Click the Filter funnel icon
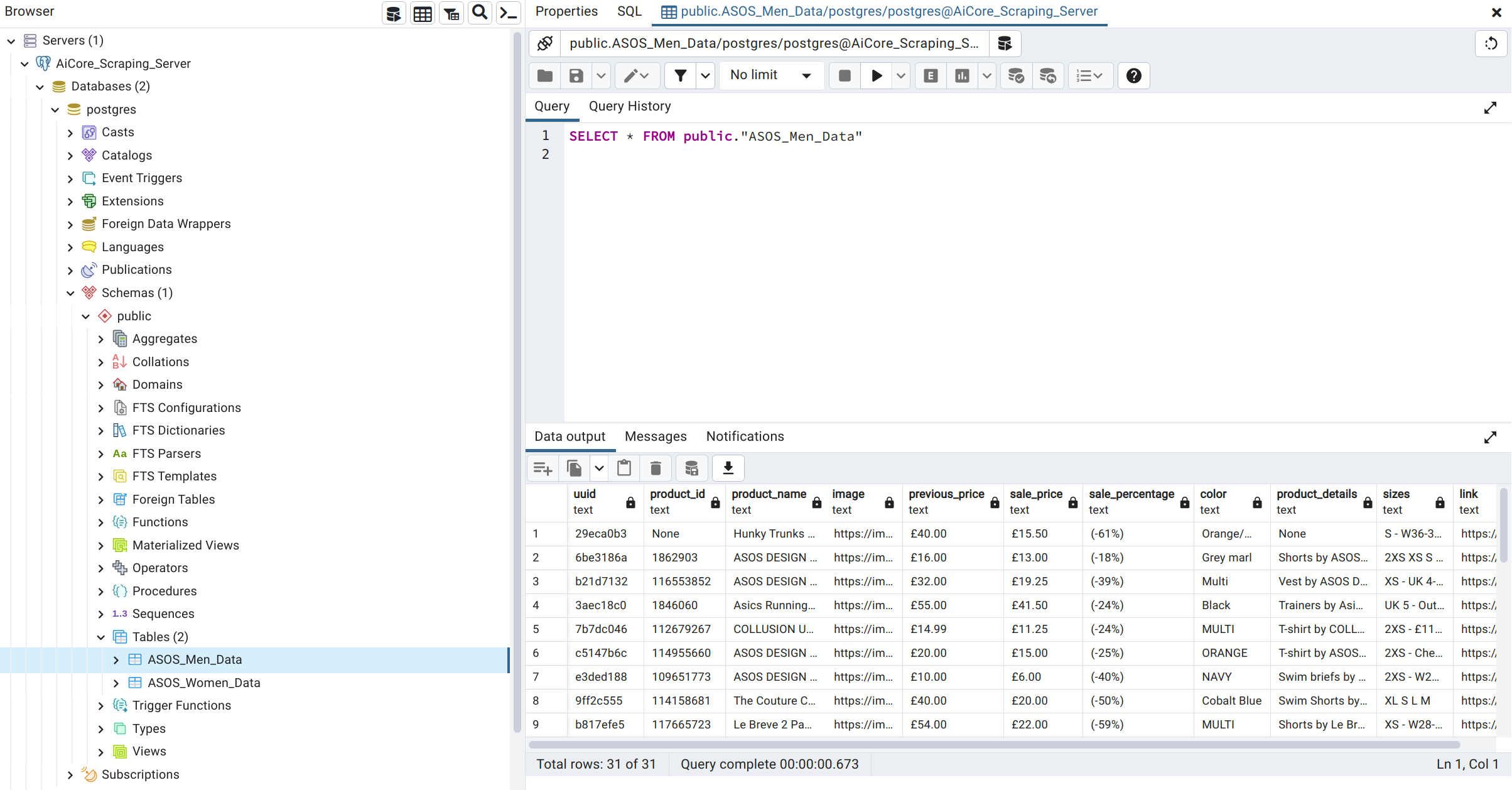 click(680, 76)
